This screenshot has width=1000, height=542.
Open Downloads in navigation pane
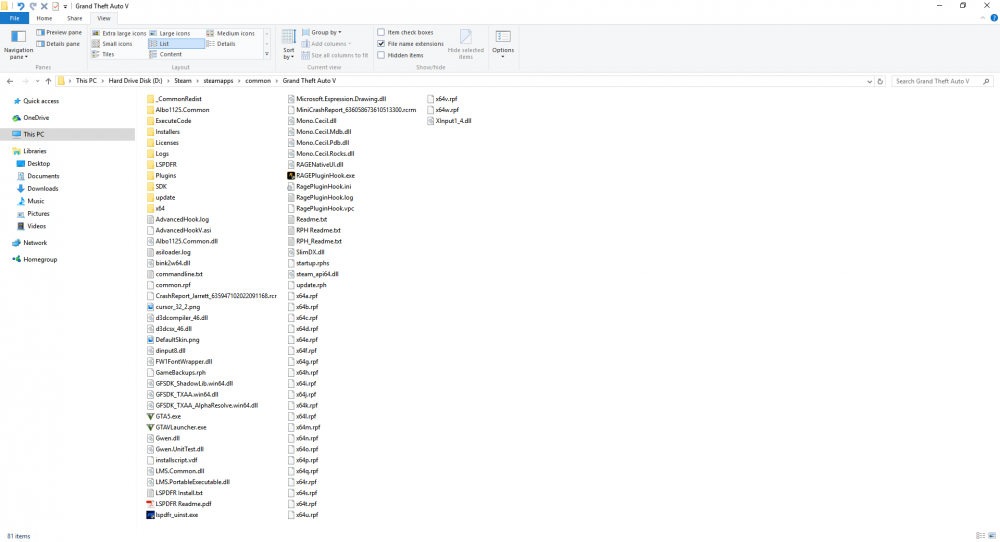pos(42,188)
